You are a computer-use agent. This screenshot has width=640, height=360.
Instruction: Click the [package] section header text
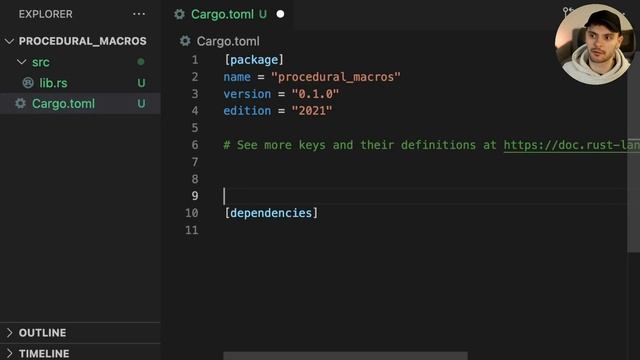click(x=254, y=60)
